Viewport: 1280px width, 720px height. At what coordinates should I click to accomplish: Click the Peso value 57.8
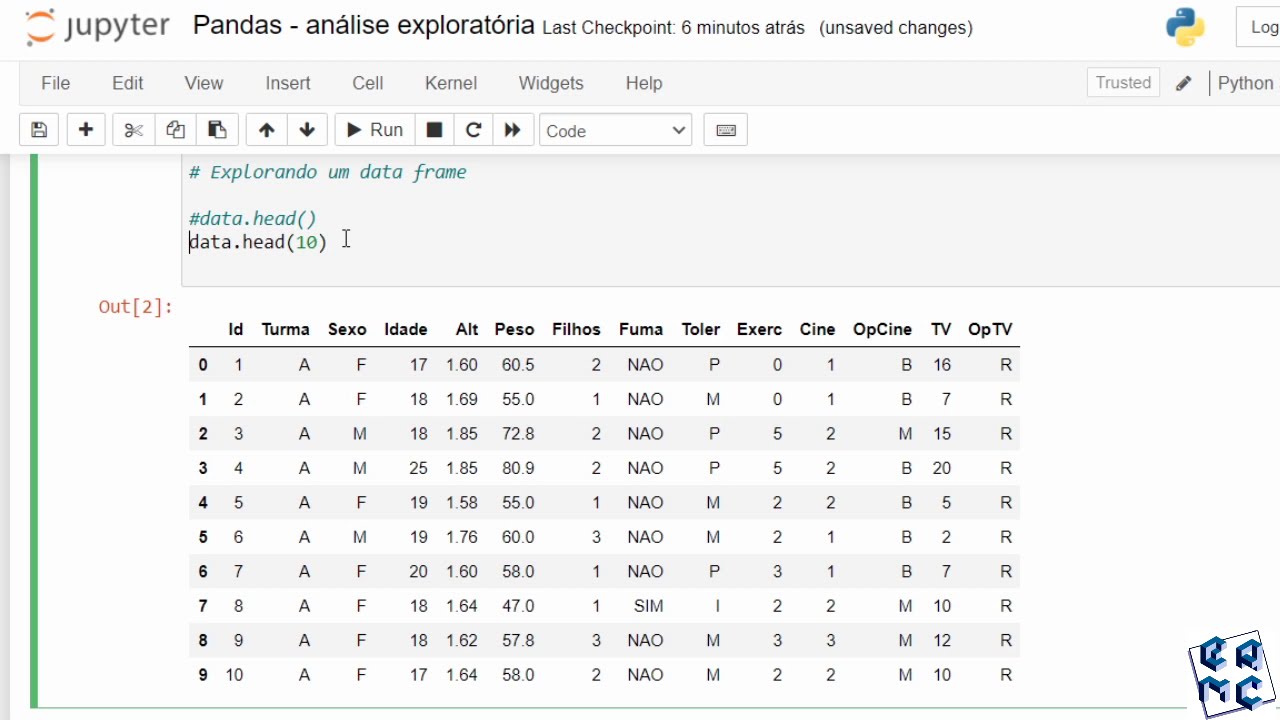(x=518, y=640)
